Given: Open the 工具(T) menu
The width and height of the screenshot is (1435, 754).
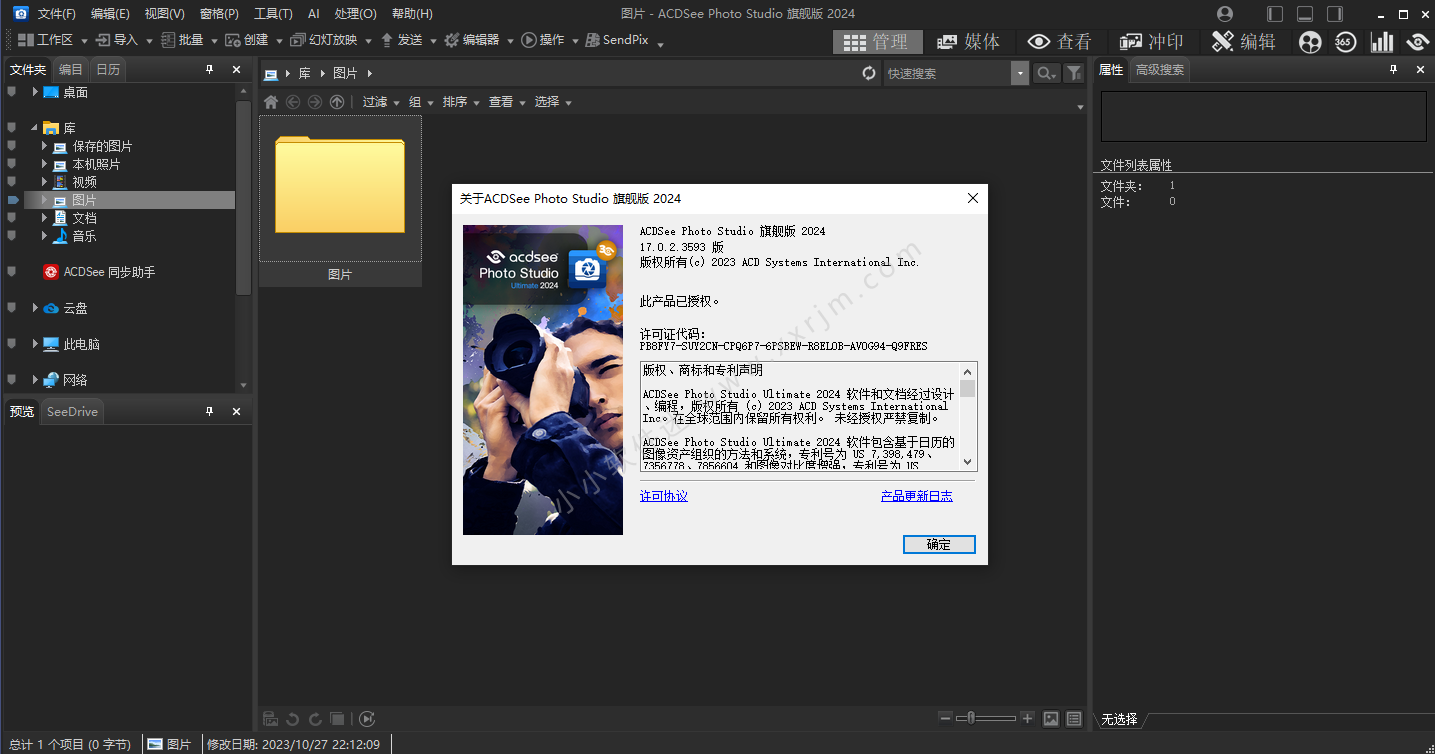Looking at the screenshot, I should pyautogui.click(x=273, y=14).
